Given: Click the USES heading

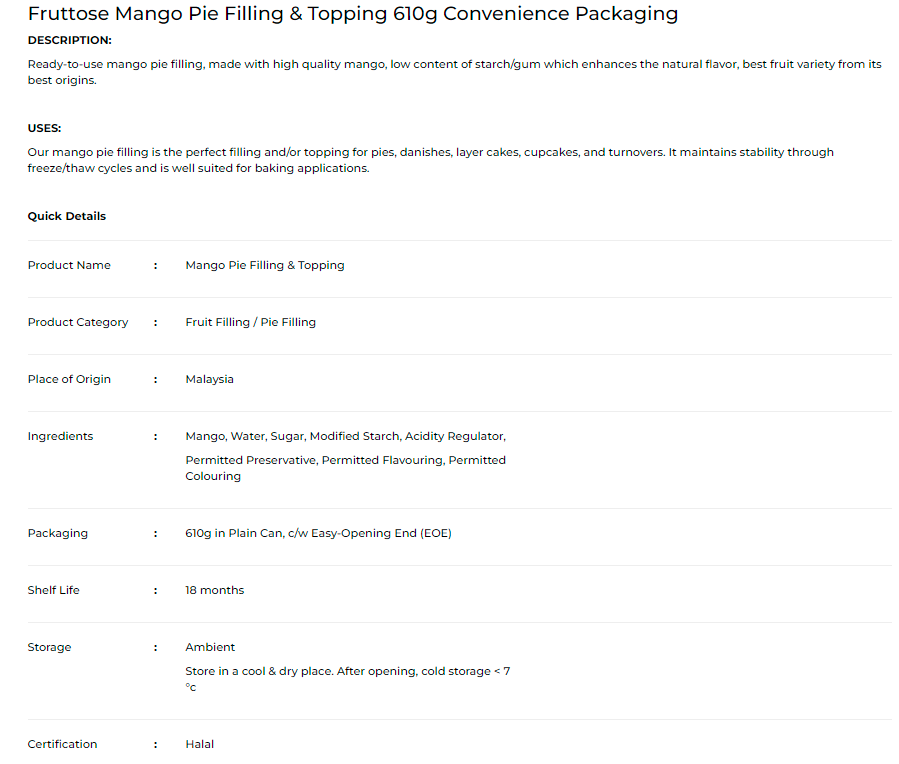Looking at the screenshot, I should pos(44,128).
